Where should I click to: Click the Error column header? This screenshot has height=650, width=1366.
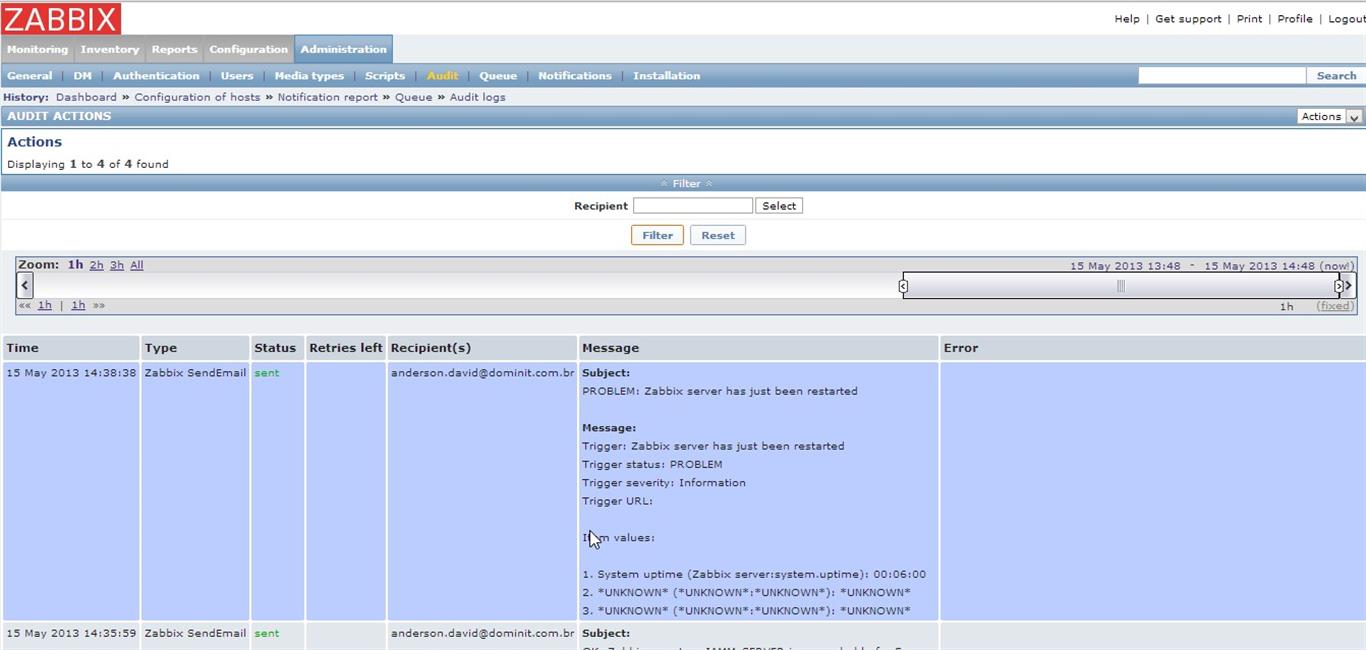1153,348
